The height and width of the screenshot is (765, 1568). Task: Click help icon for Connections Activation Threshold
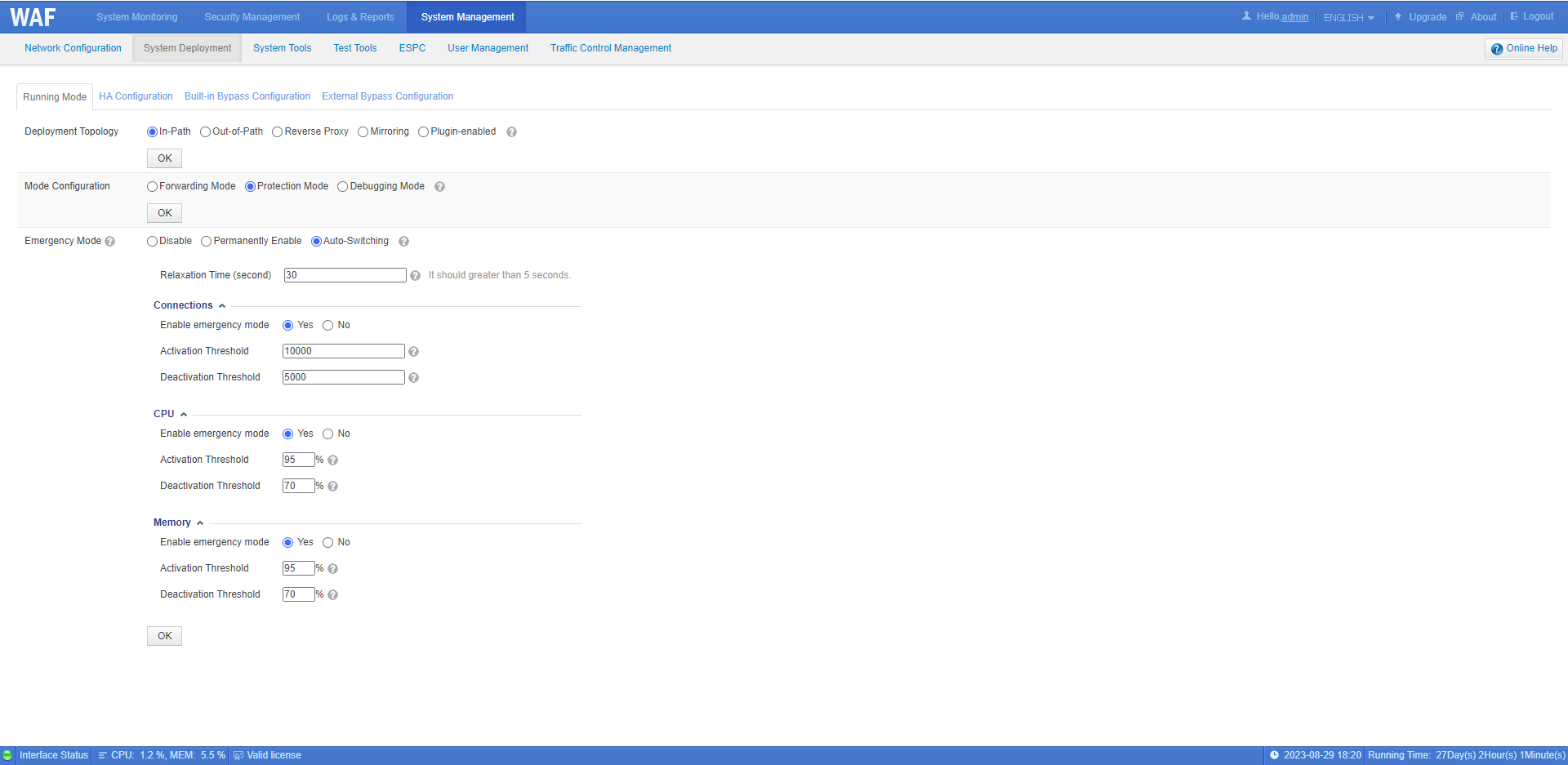413,352
